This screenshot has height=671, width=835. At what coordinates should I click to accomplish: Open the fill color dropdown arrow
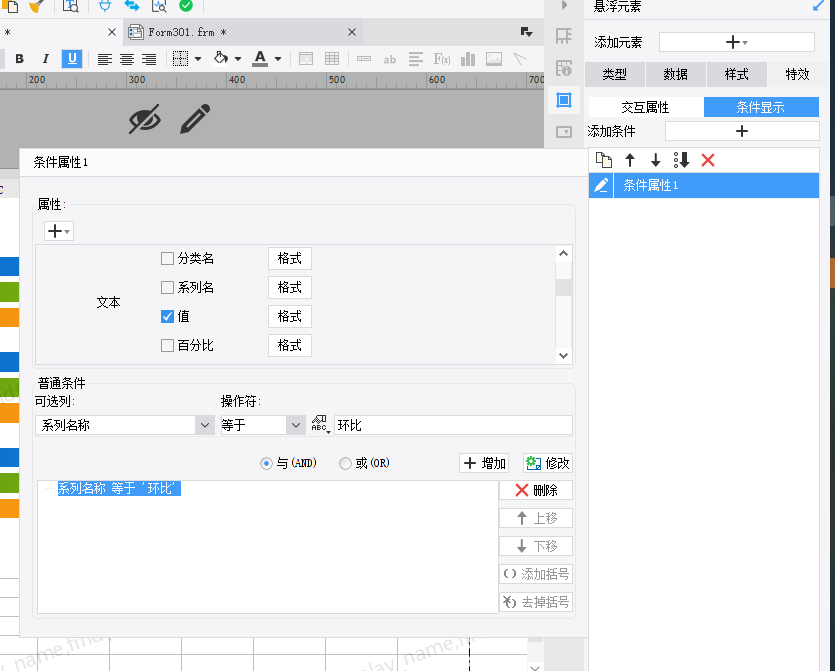pyautogui.click(x=238, y=59)
